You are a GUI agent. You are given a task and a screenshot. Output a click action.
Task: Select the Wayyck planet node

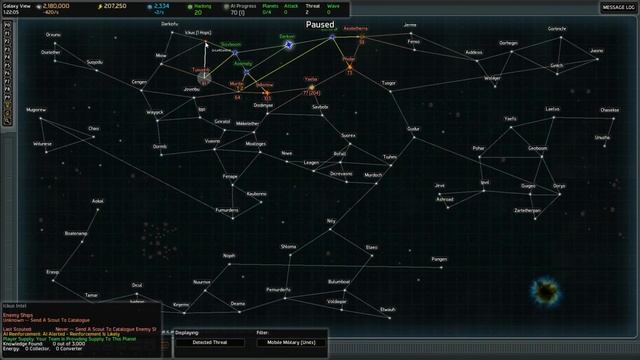(x=158, y=120)
